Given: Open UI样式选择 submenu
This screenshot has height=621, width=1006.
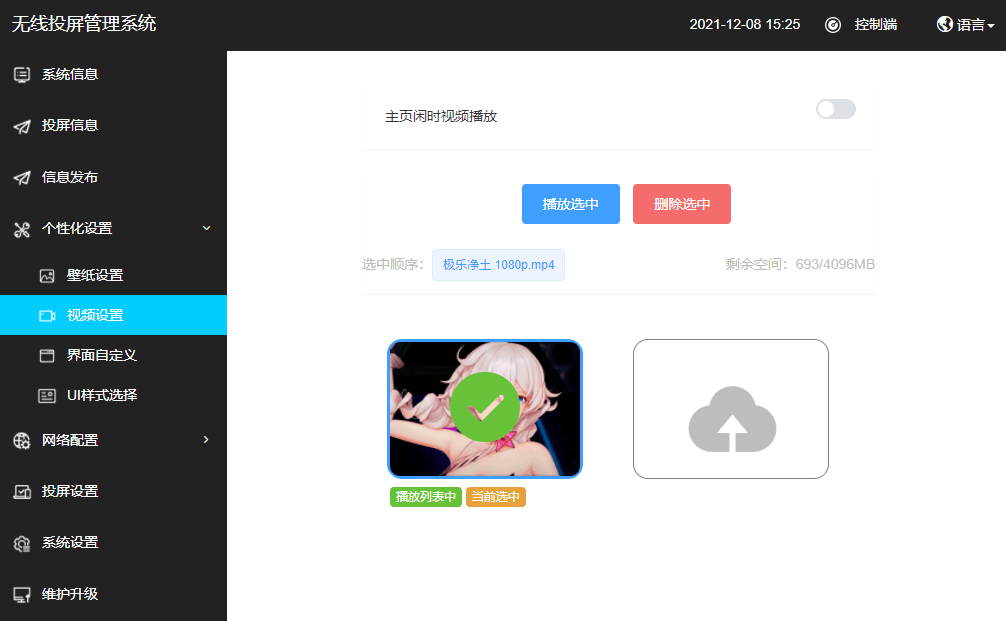Looking at the screenshot, I should pos(114,395).
